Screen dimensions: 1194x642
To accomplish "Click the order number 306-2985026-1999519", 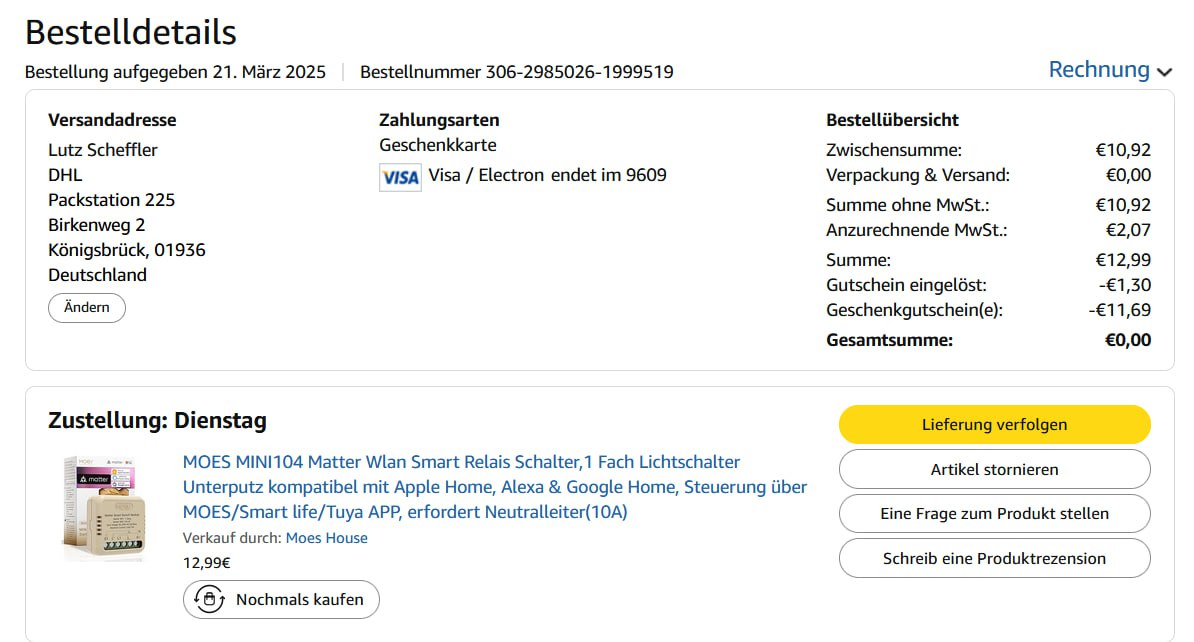I will tap(579, 72).
